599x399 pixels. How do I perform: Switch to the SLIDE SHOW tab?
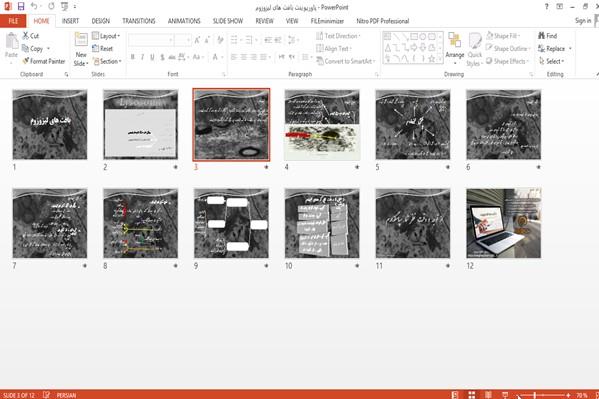pyautogui.click(x=228, y=21)
